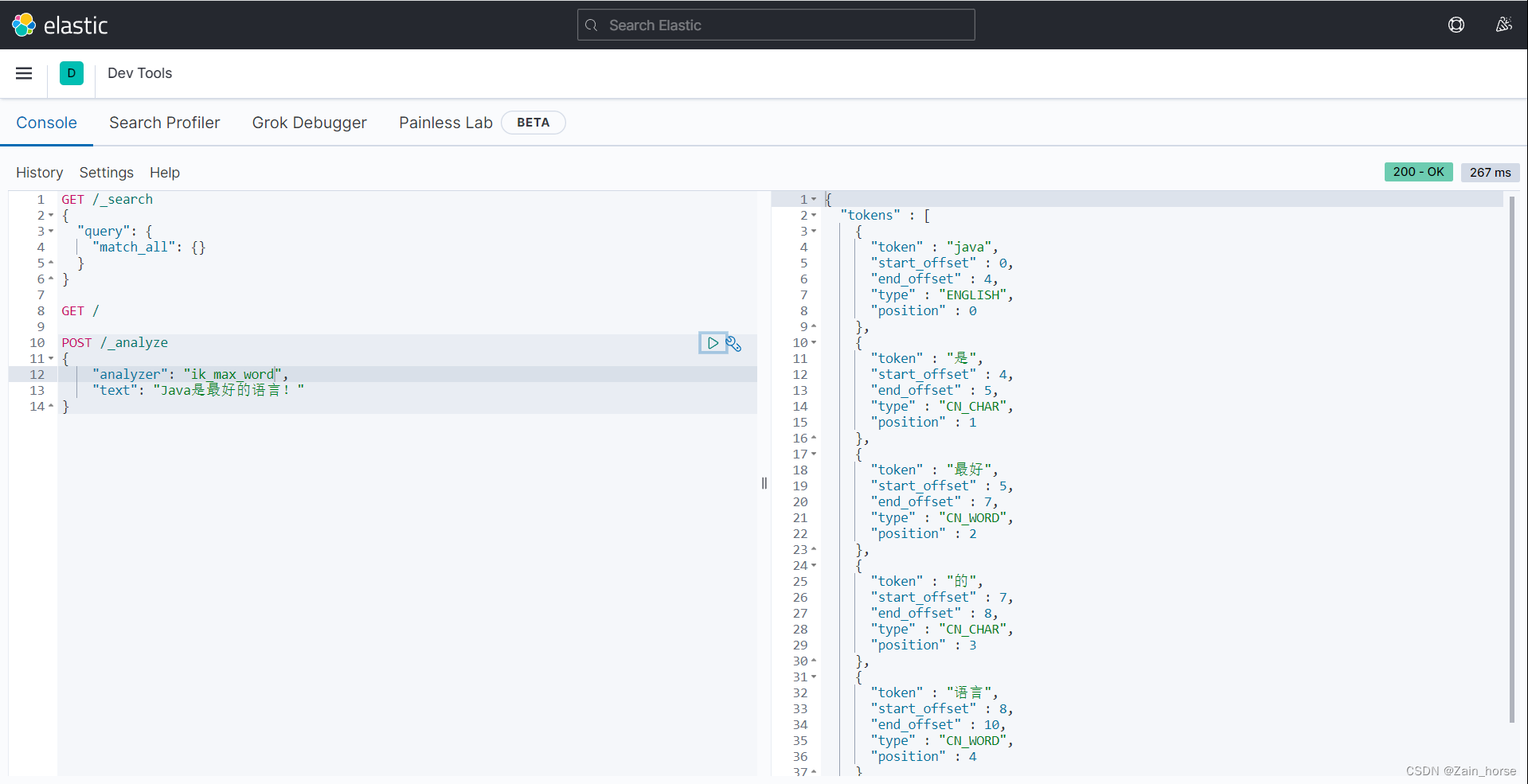Click the Dev Tools breadcrumb

(139, 73)
